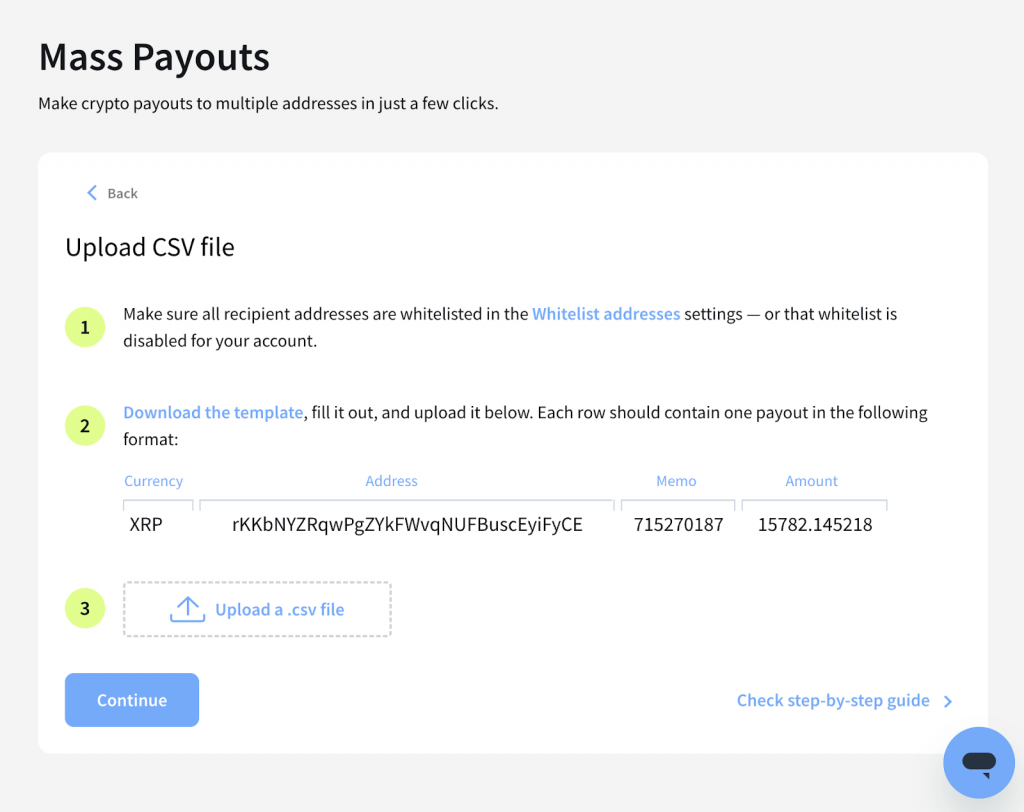The height and width of the screenshot is (812, 1024).
Task: Click the Amount column header
Action: [811, 481]
